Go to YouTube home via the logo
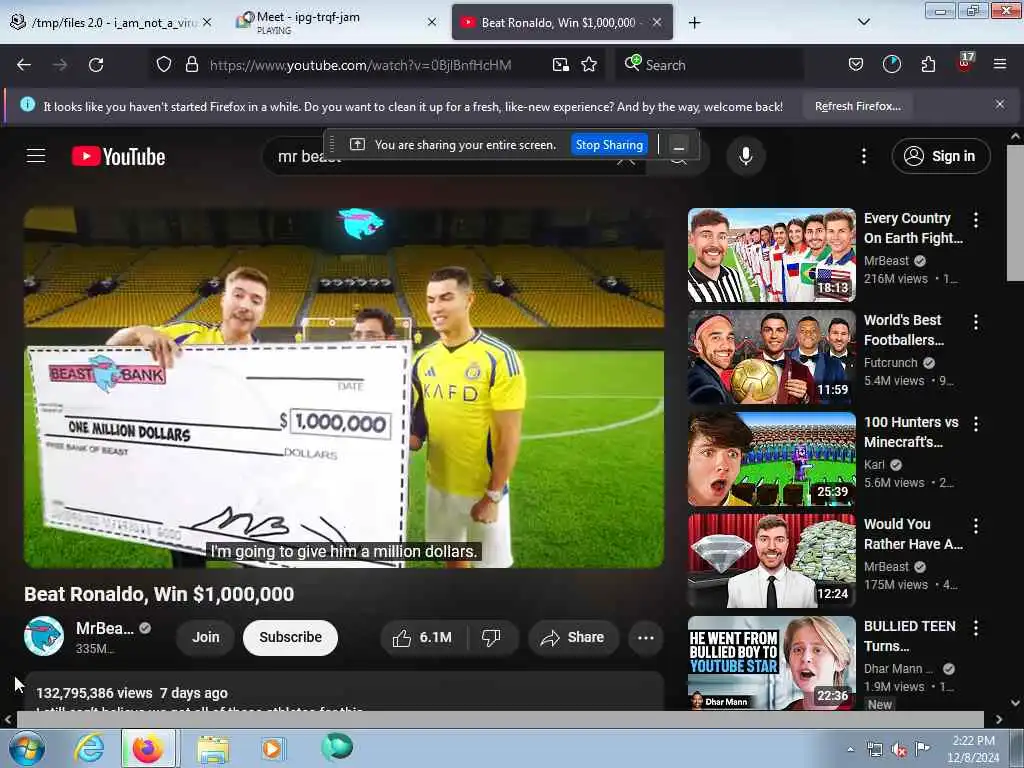The width and height of the screenshot is (1024, 768). point(119,157)
